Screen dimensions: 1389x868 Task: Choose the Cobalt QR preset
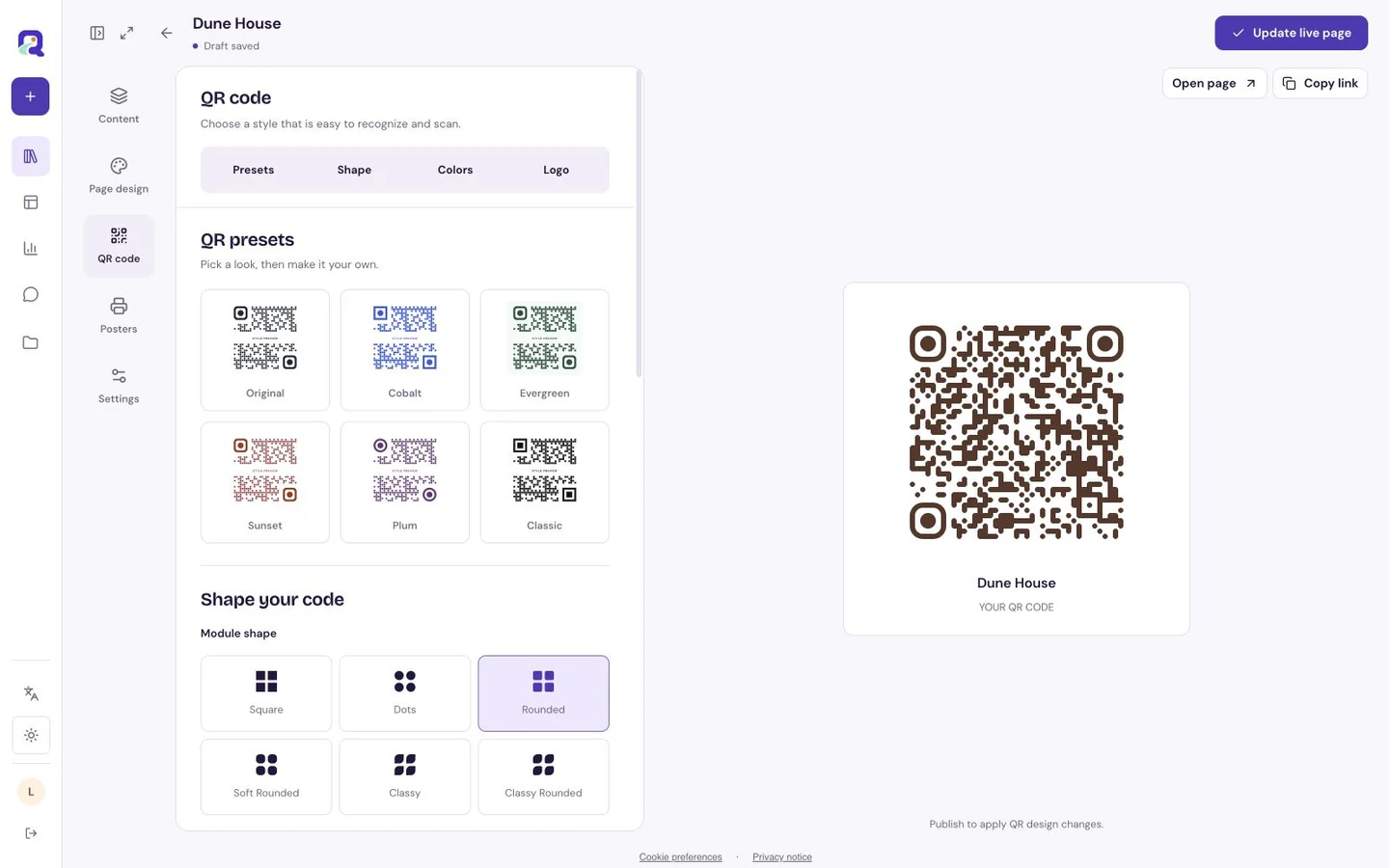click(x=405, y=350)
